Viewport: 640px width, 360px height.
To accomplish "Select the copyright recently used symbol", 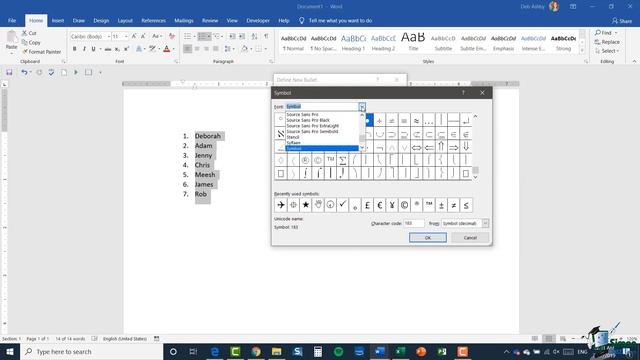I will (404, 205).
